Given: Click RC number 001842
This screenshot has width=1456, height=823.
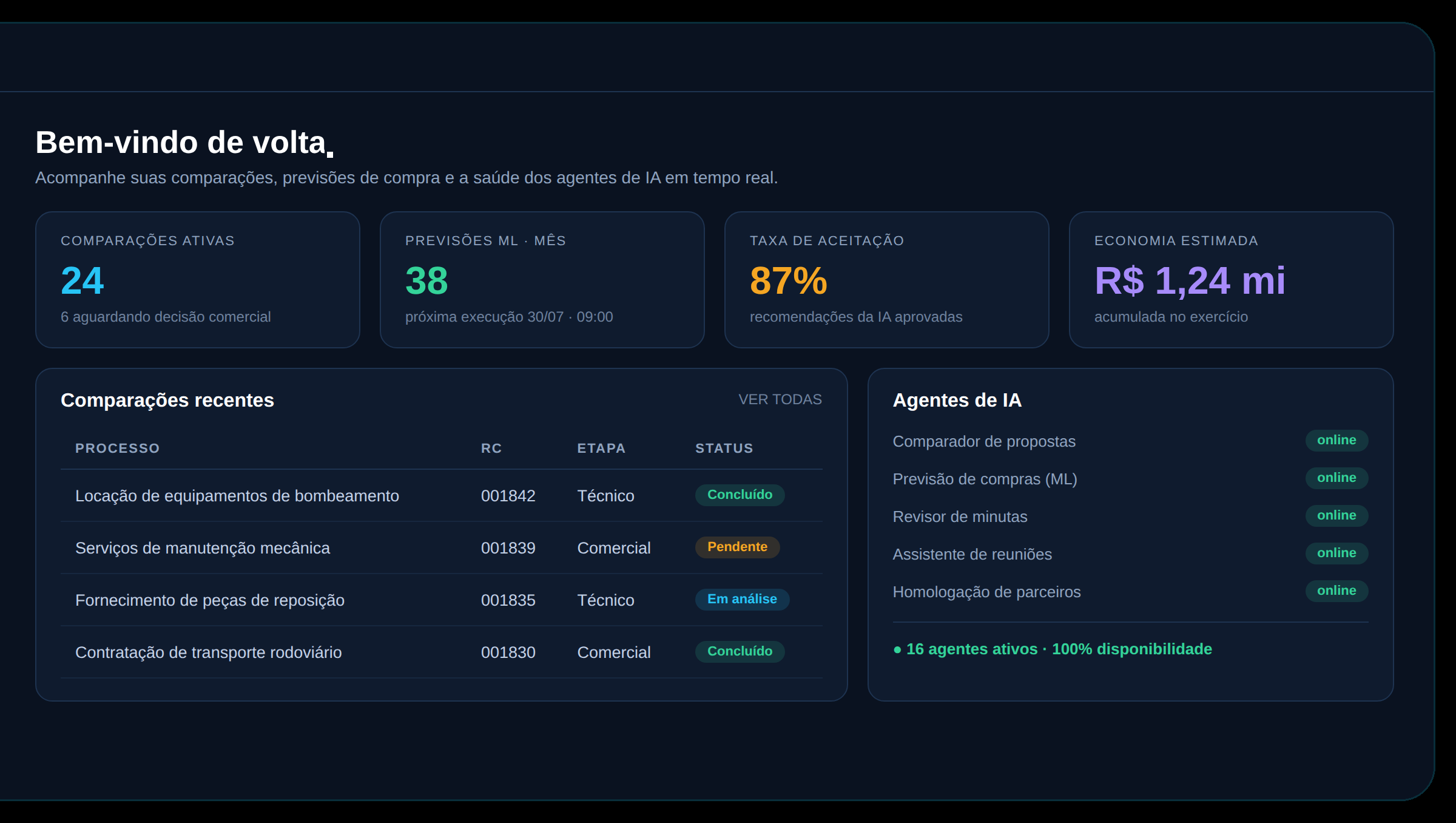Looking at the screenshot, I should coord(508,496).
